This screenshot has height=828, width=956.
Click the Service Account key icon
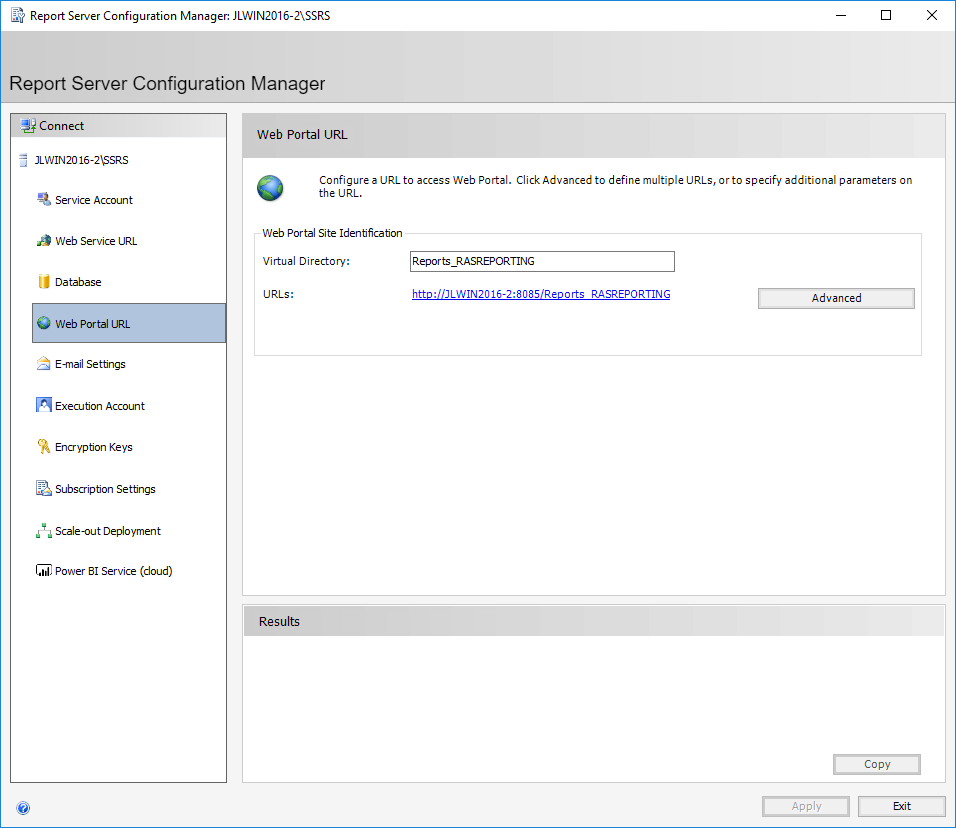[44, 199]
